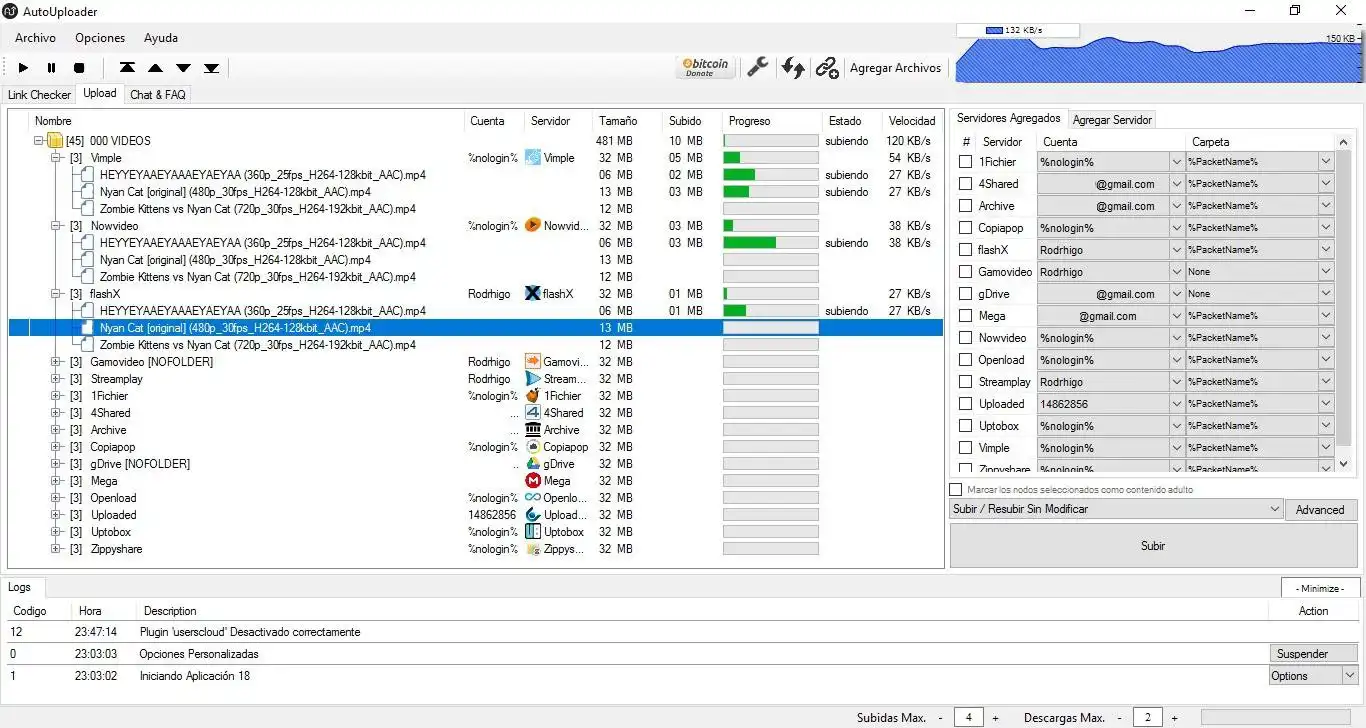This screenshot has width=1366, height=728.
Task: Click the large Subir button
Action: click(1153, 546)
